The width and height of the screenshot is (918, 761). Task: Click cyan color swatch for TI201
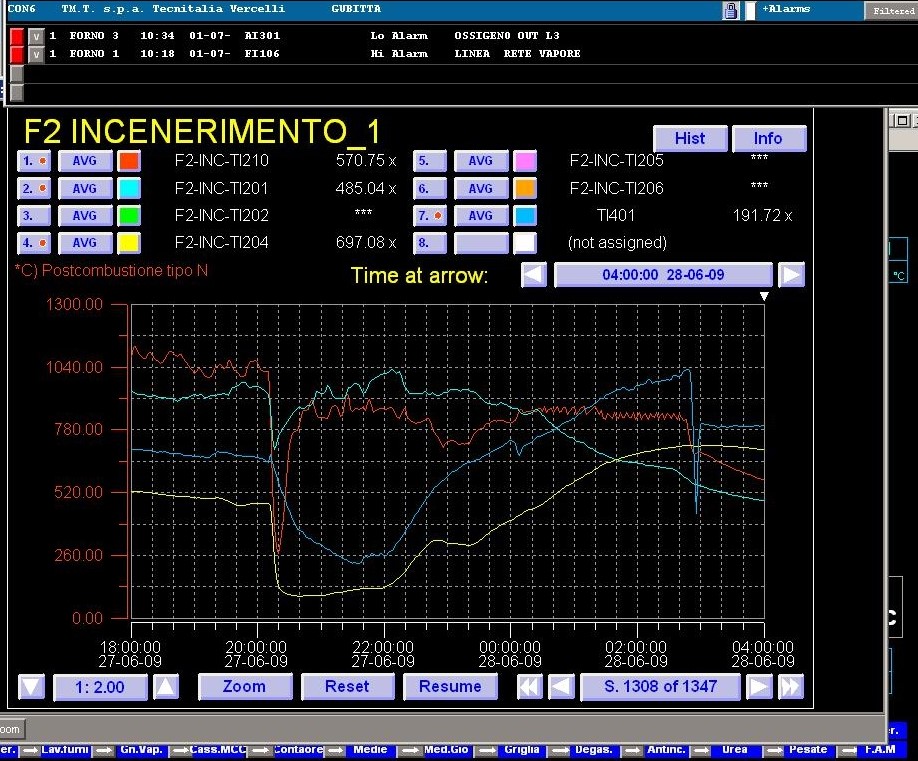(x=129, y=188)
